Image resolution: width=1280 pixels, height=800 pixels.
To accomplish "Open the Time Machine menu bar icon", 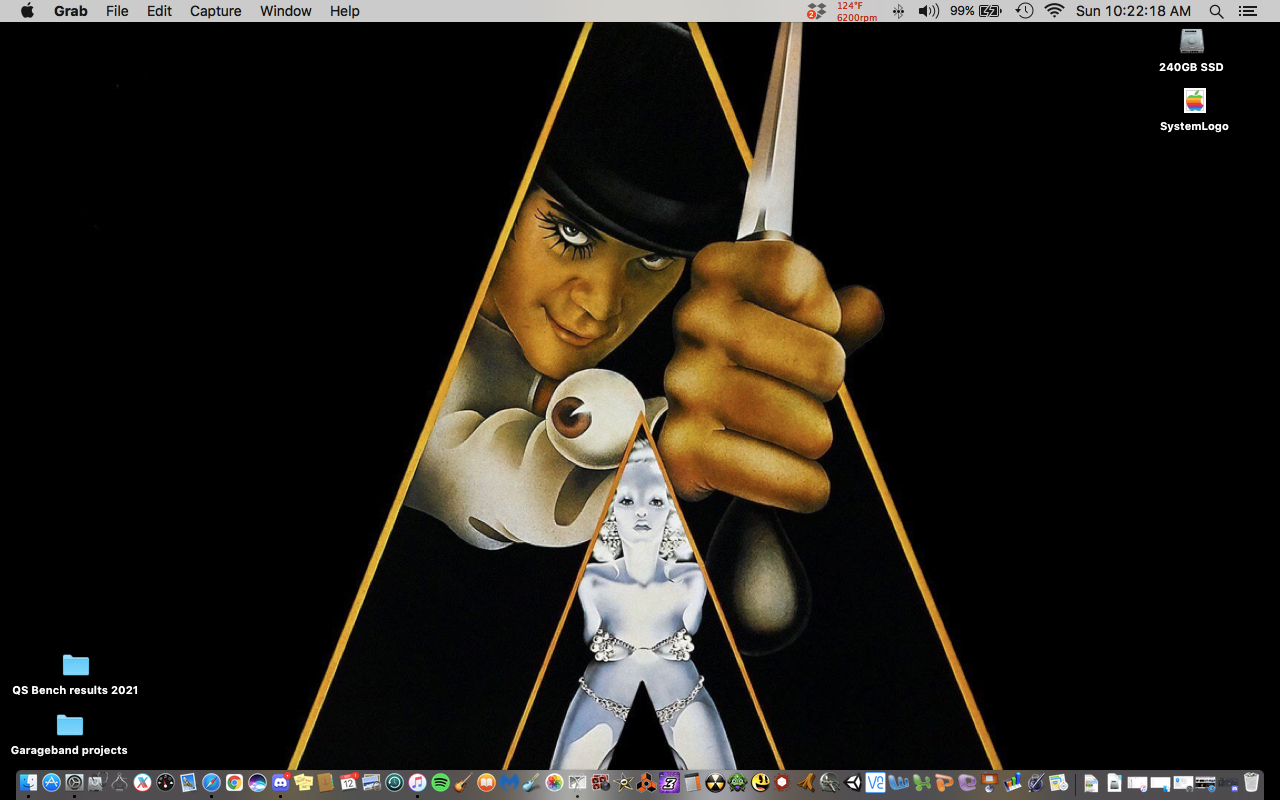I will point(1025,11).
